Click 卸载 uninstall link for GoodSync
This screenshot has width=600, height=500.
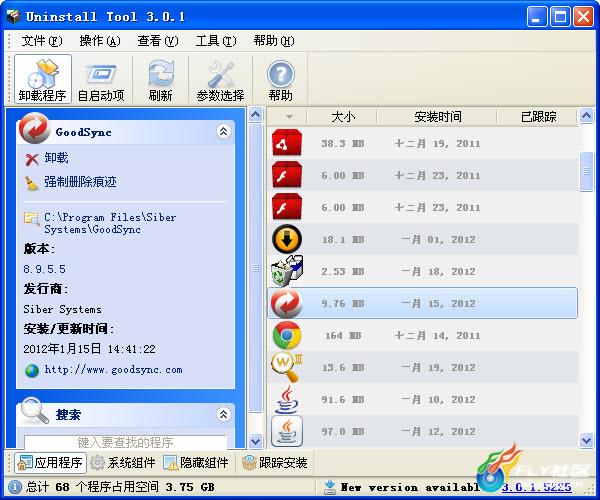(56, 158)
